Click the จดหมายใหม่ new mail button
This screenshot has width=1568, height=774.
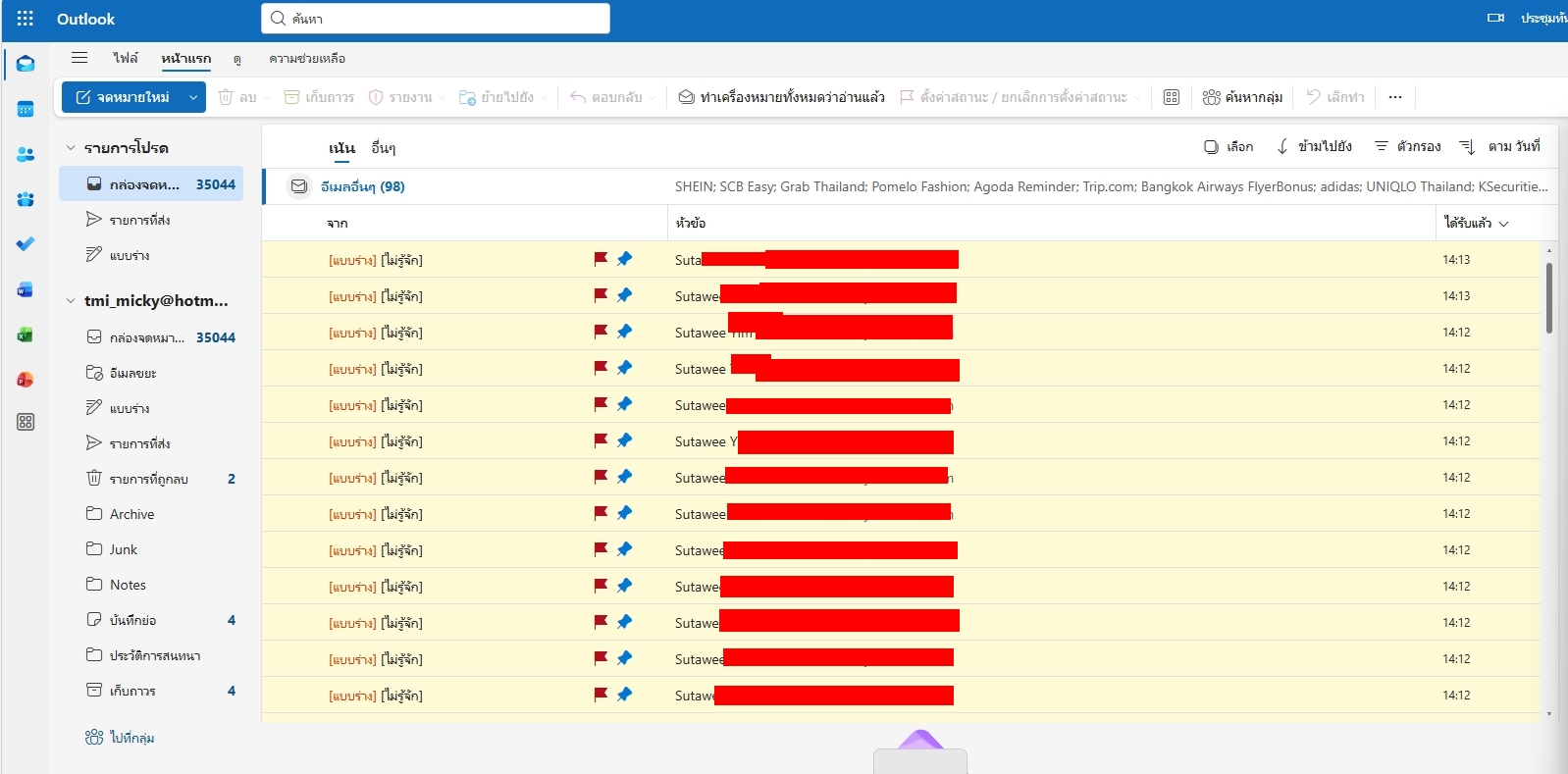pos(123,97)
